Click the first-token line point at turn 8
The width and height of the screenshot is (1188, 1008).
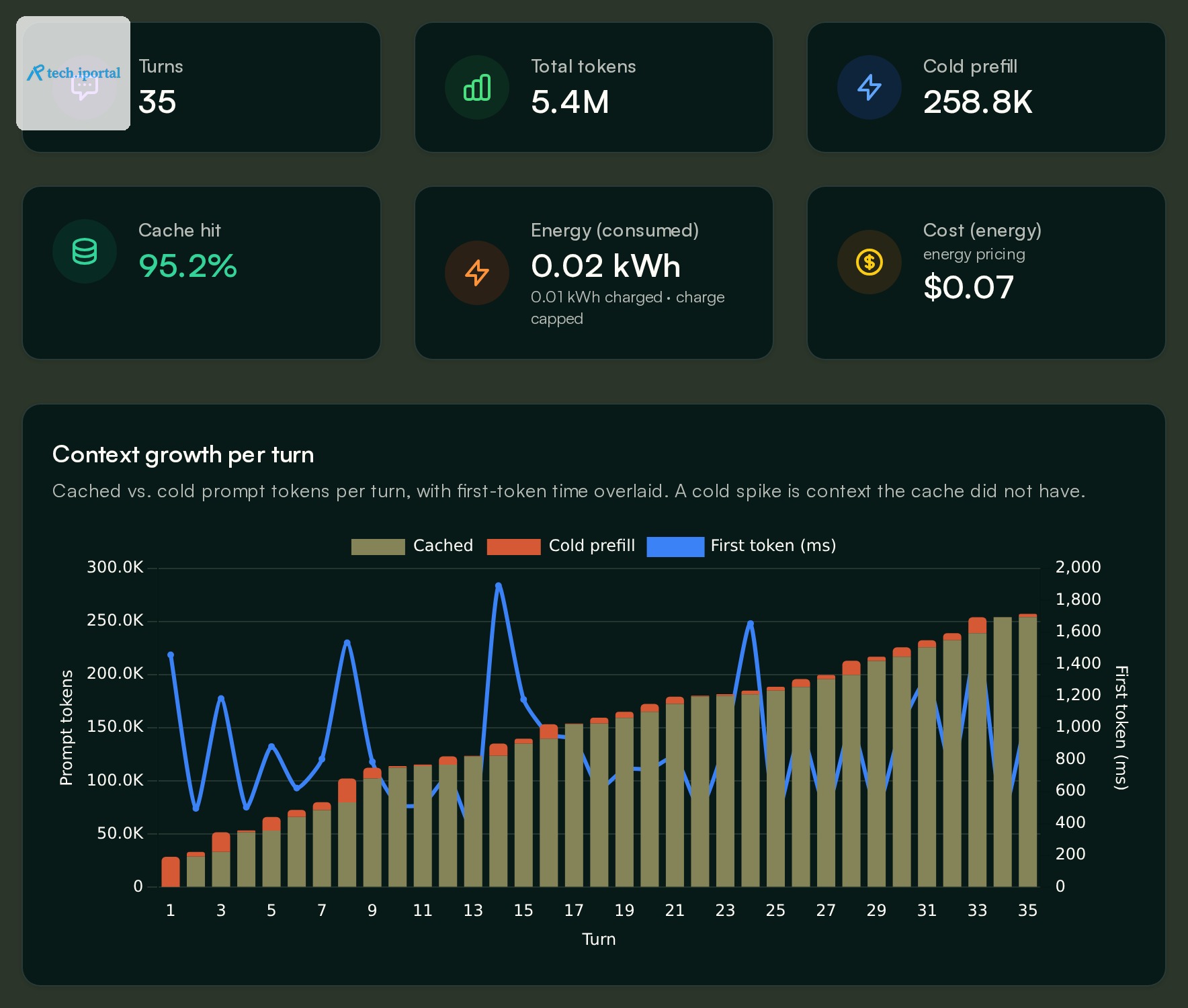pyautogui.click(x=347, y=643)
